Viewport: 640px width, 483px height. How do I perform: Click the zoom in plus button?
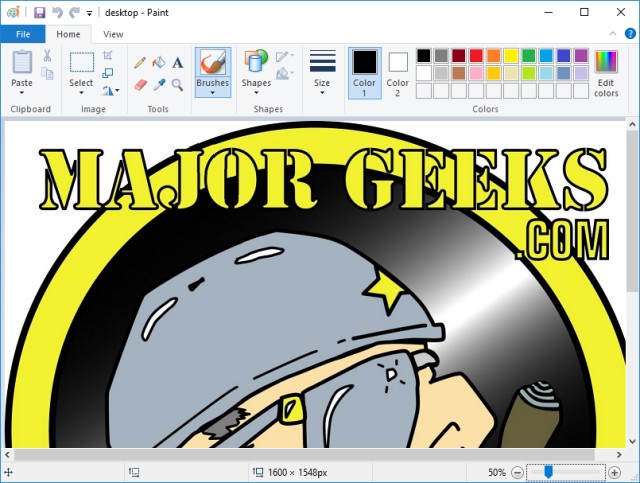point(614,473)
